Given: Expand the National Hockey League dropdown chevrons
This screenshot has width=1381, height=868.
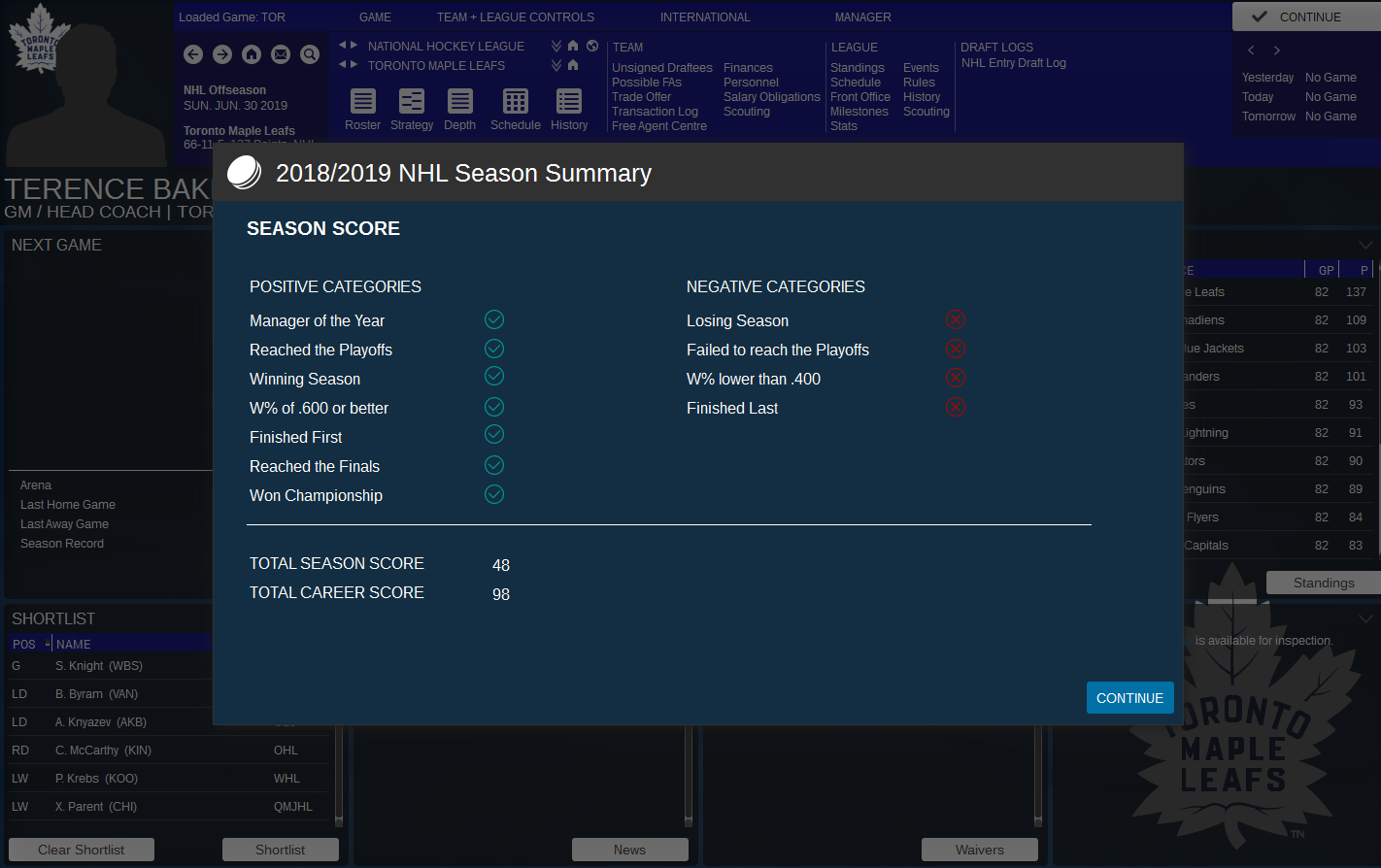Looking at the screenshot, I should pos(556,46).
